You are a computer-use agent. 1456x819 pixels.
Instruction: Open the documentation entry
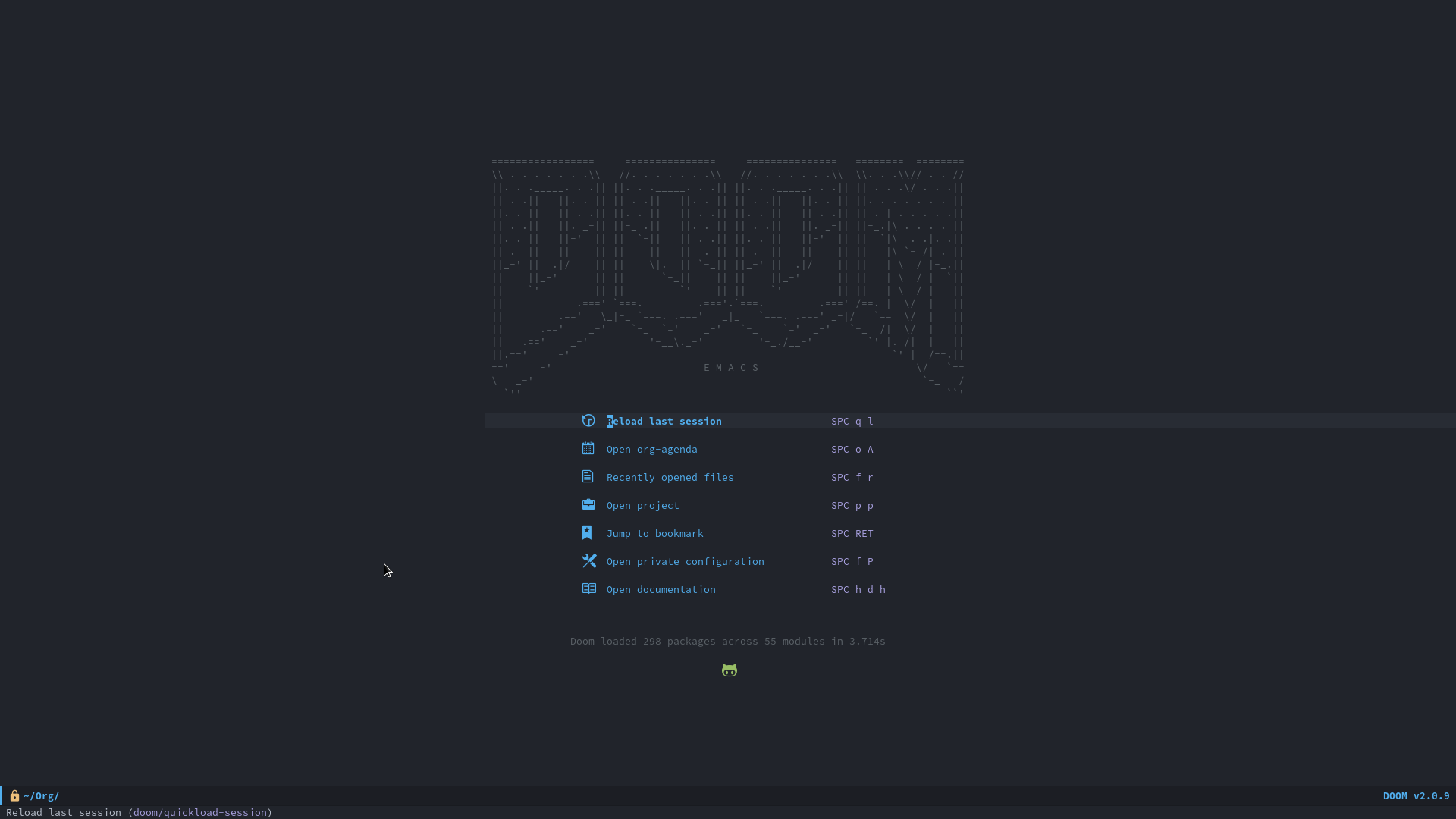coord(660,589)
